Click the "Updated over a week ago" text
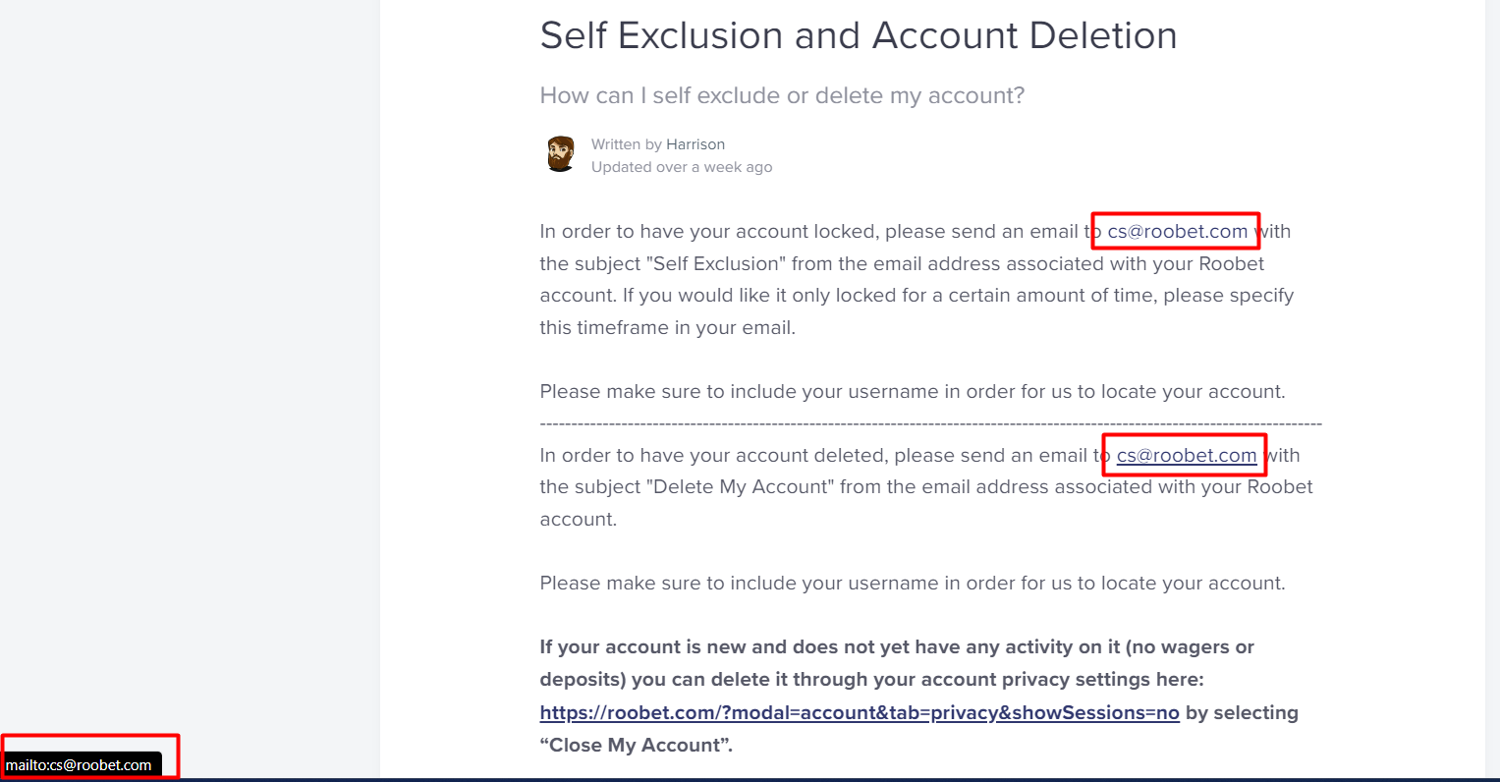 [x=681, y=167]
